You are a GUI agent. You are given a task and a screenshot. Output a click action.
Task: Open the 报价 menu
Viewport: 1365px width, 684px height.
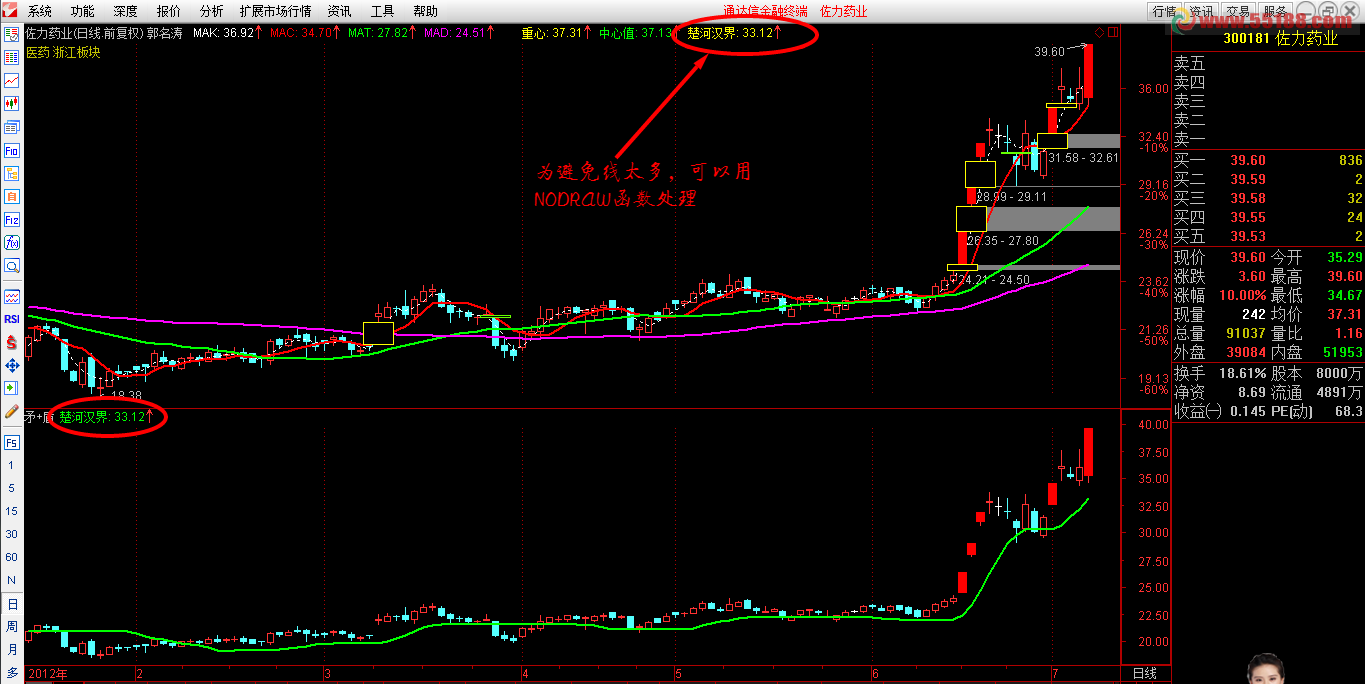tap(169, 12)
